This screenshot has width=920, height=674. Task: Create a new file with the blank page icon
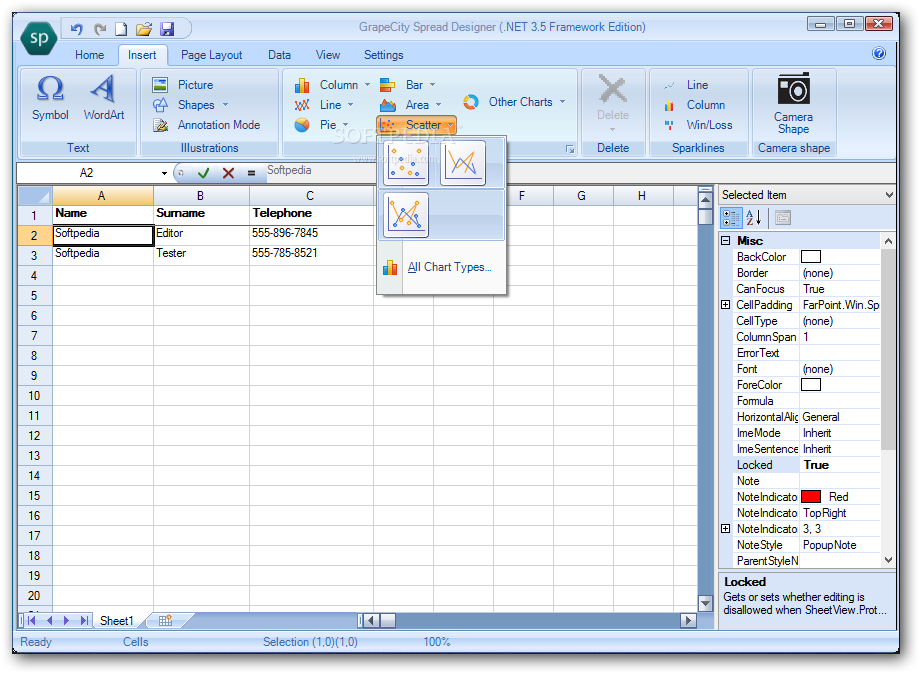[121, 29]
